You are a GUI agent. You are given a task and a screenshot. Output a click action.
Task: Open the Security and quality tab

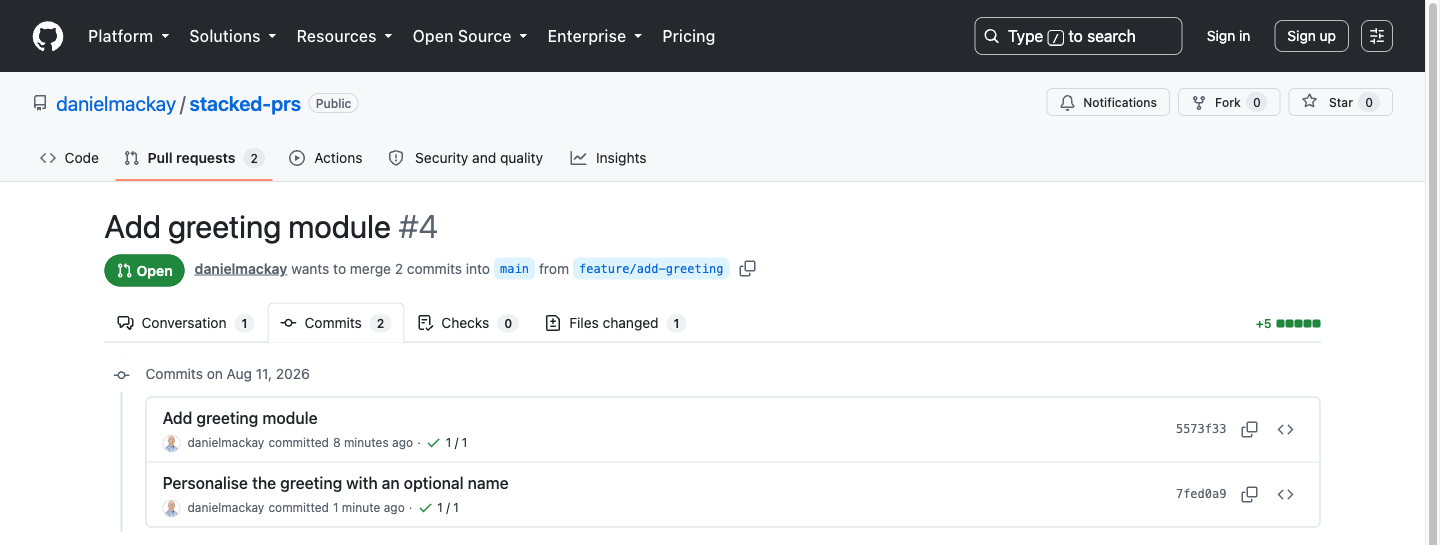pos(466,158)
